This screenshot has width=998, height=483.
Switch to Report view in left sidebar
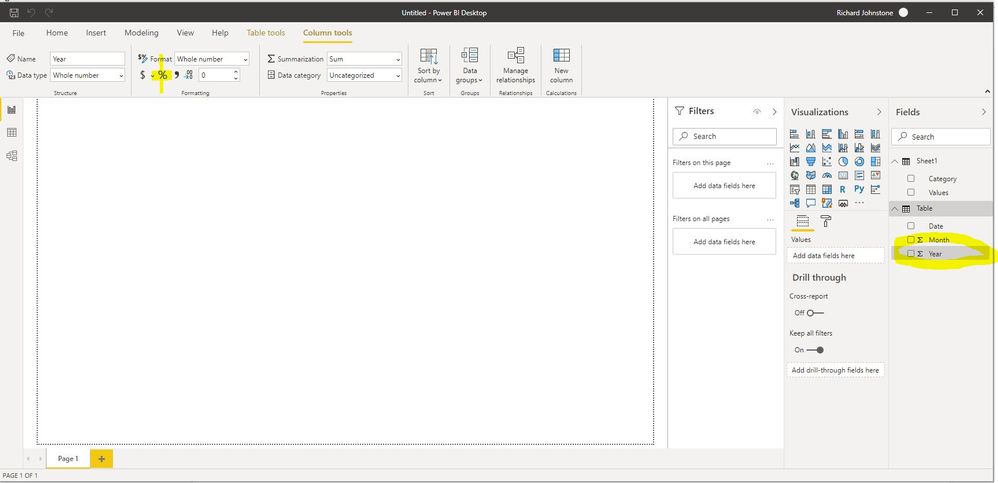tap(11, 109)
